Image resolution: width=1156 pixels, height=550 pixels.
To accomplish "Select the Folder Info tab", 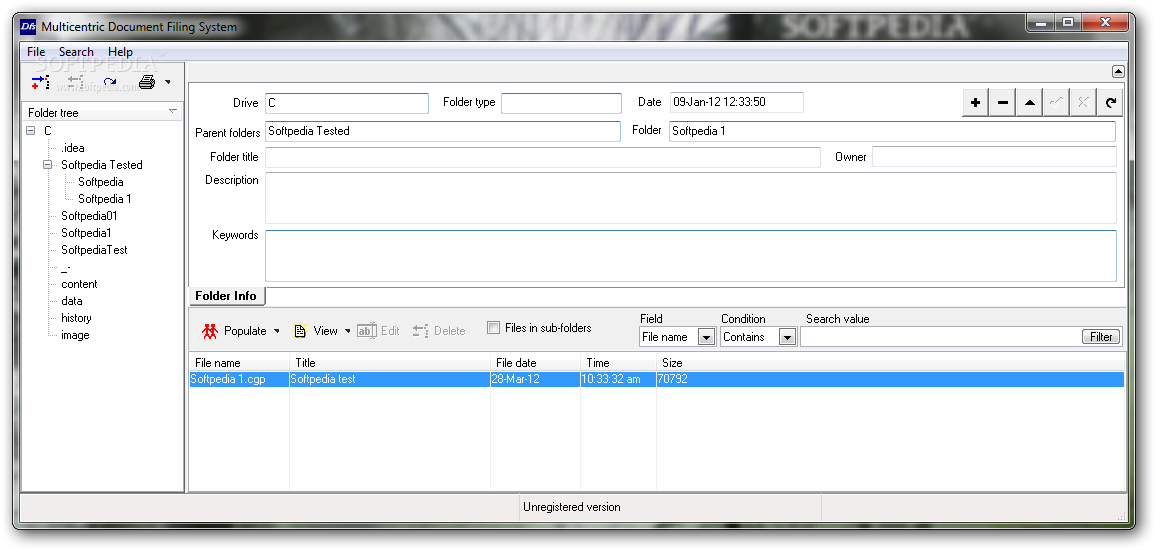I will pos(226,296).
